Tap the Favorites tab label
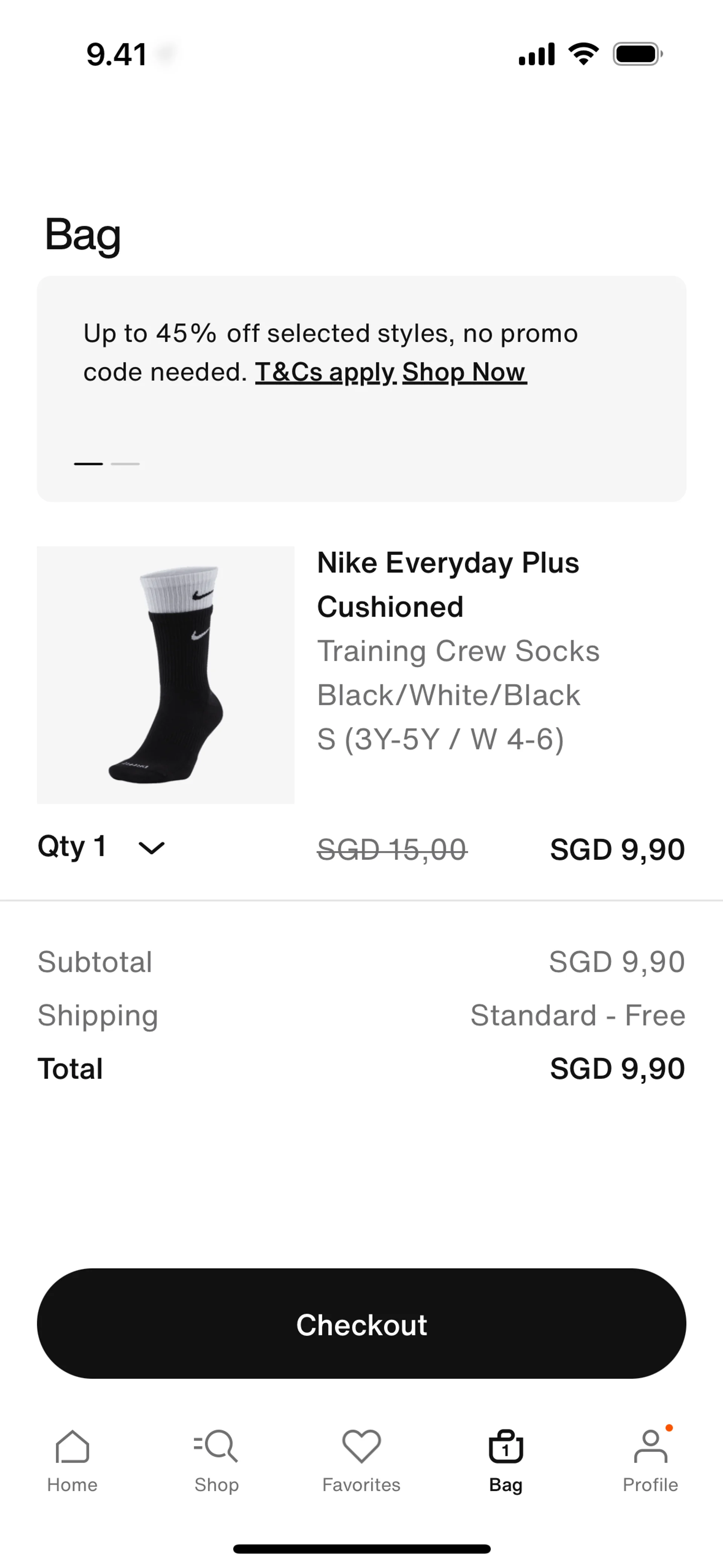 tap(361, 1485)
